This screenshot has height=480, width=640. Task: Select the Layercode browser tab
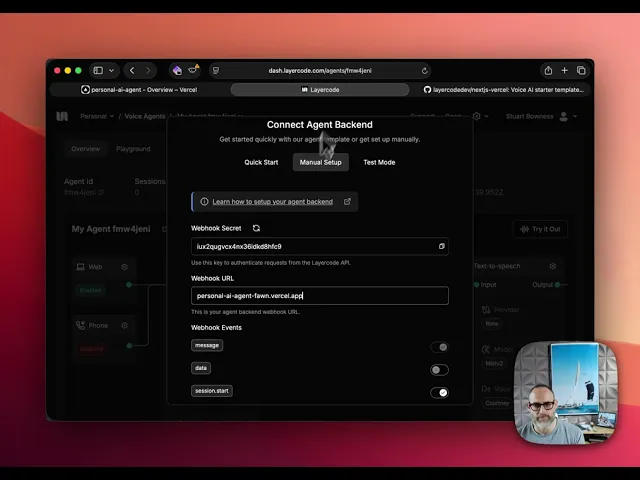[320, 90]
